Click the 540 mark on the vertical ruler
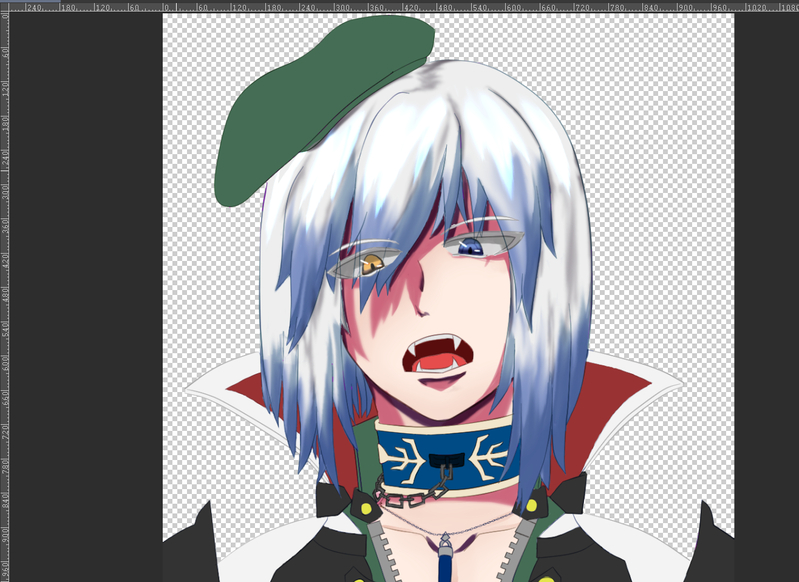The height and width of the screenshot is (582, 799). (5, 329)
